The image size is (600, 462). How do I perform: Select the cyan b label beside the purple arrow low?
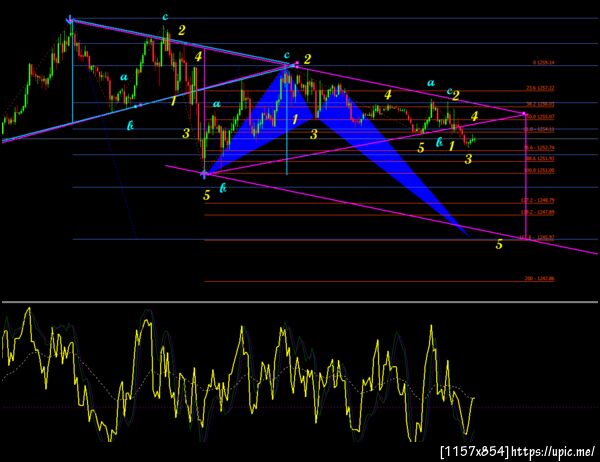223,188
